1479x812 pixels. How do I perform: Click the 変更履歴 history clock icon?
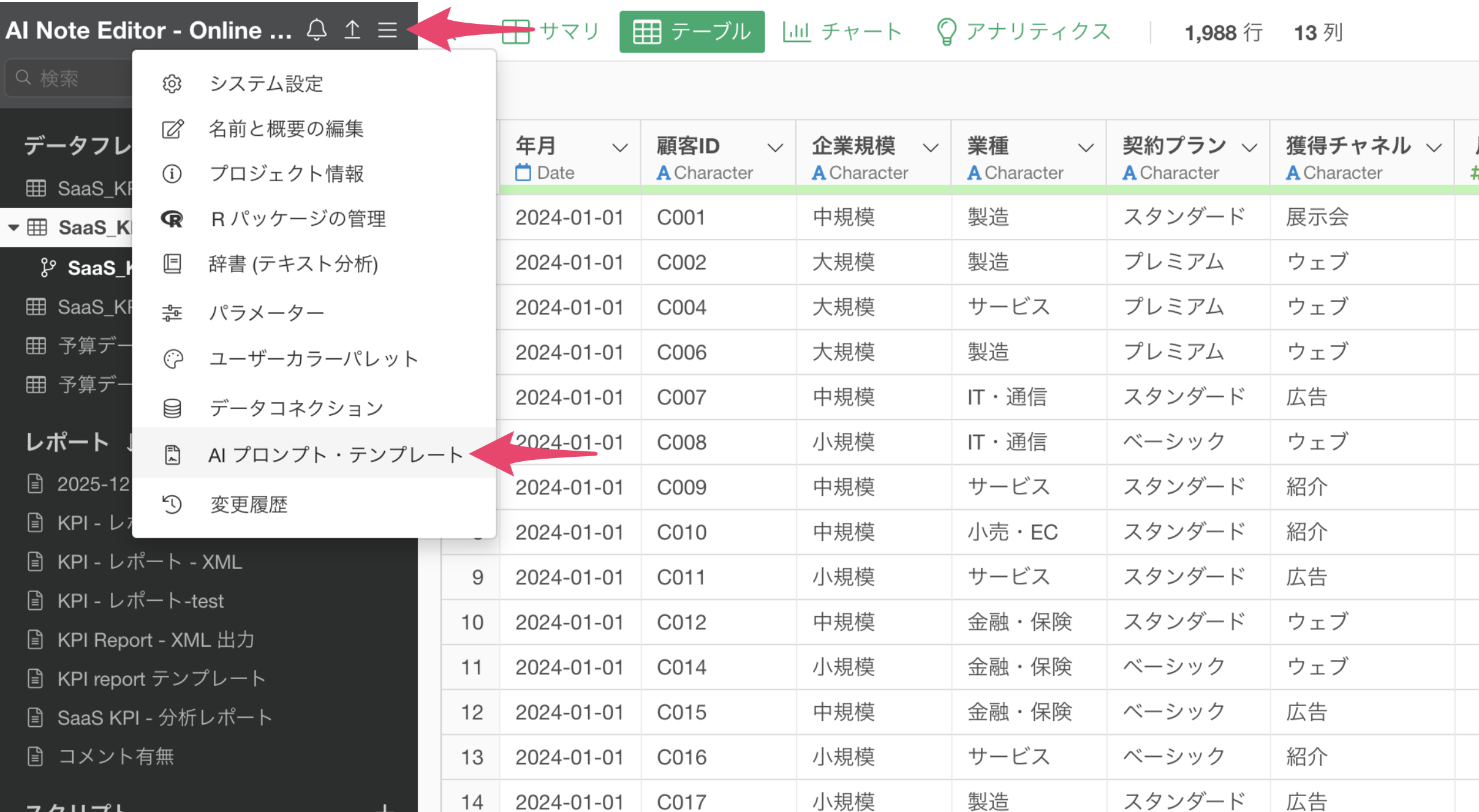(172, 505)
